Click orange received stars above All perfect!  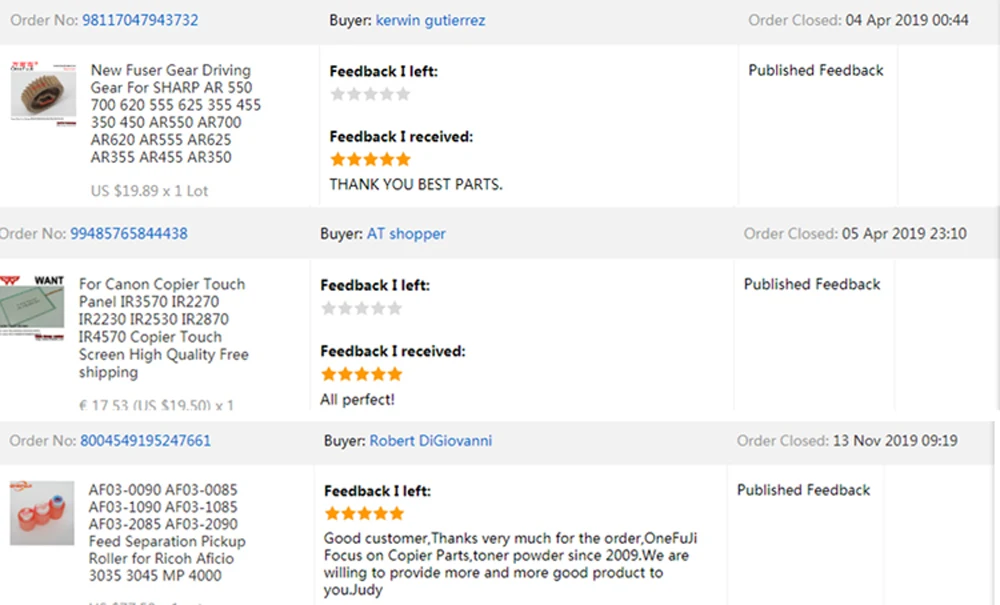(361, 374)
